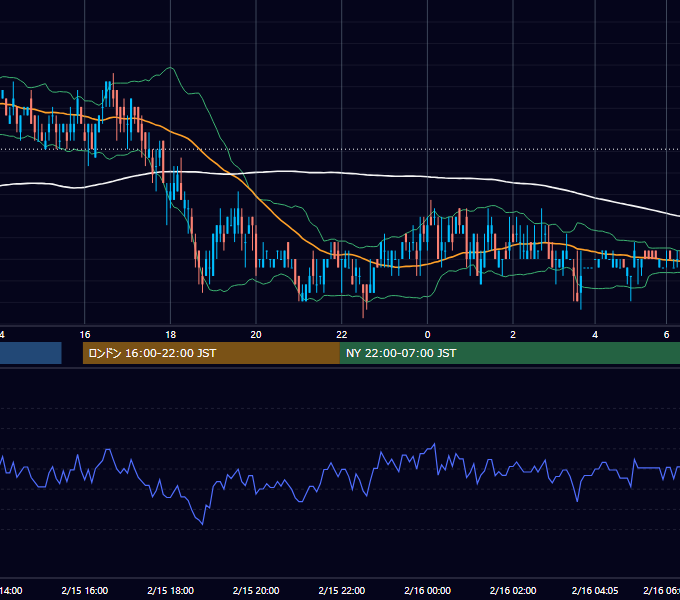Click the "2/15 20:00" date label
Viewport: 680px width, 600px height.
tap(256, 590)
